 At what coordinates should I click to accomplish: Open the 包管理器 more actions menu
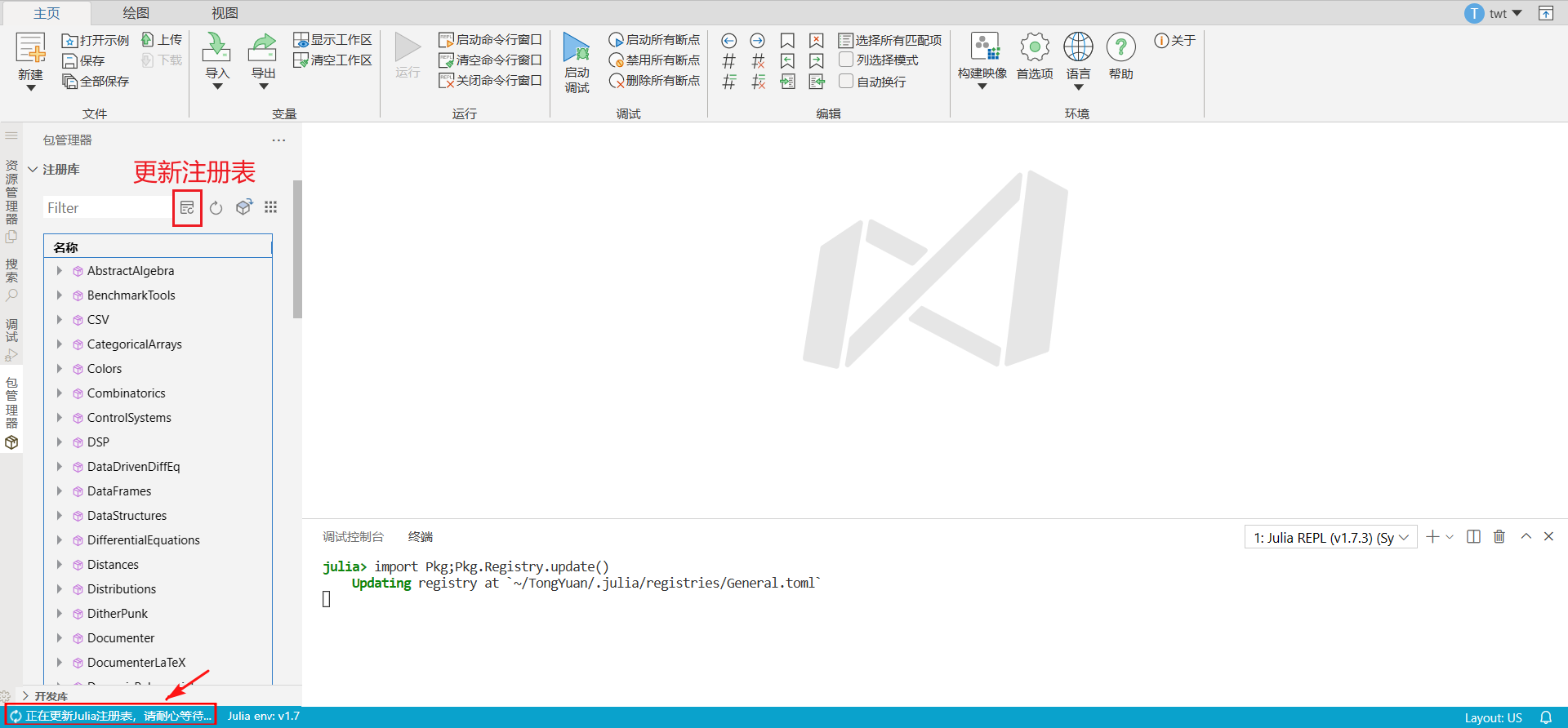point(279,140)
